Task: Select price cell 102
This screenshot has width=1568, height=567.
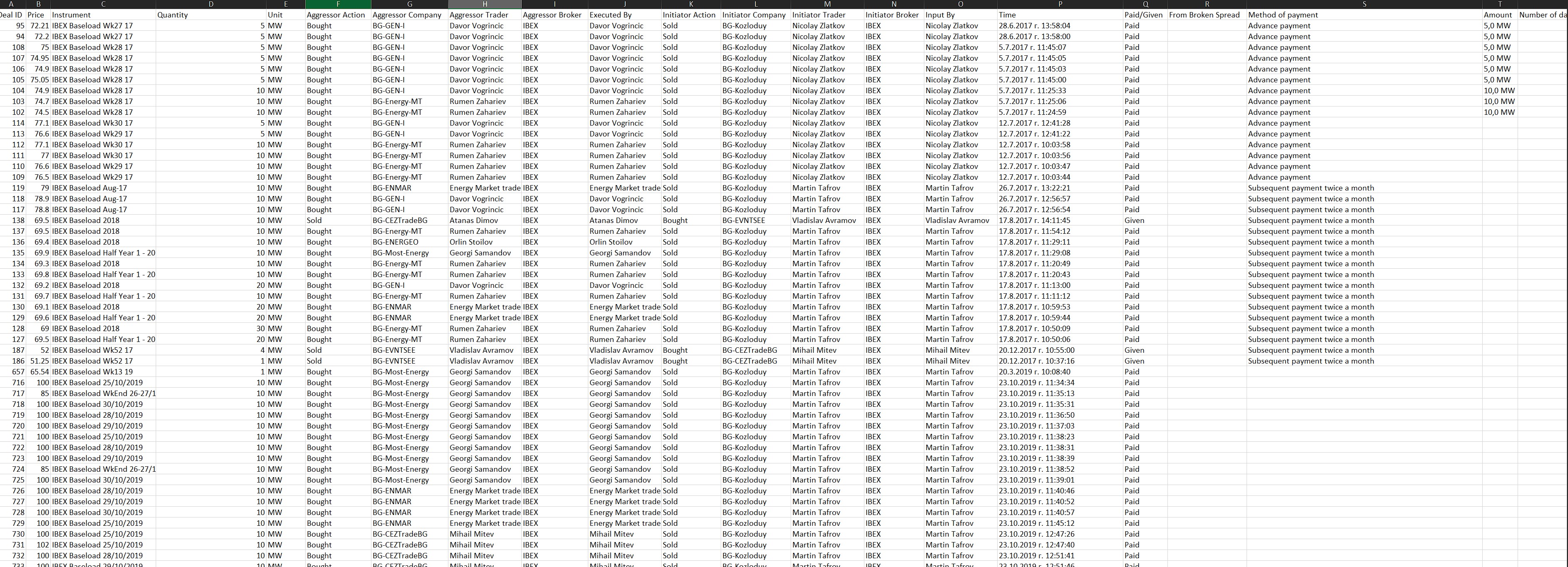Action: click(x=38, y=545)
